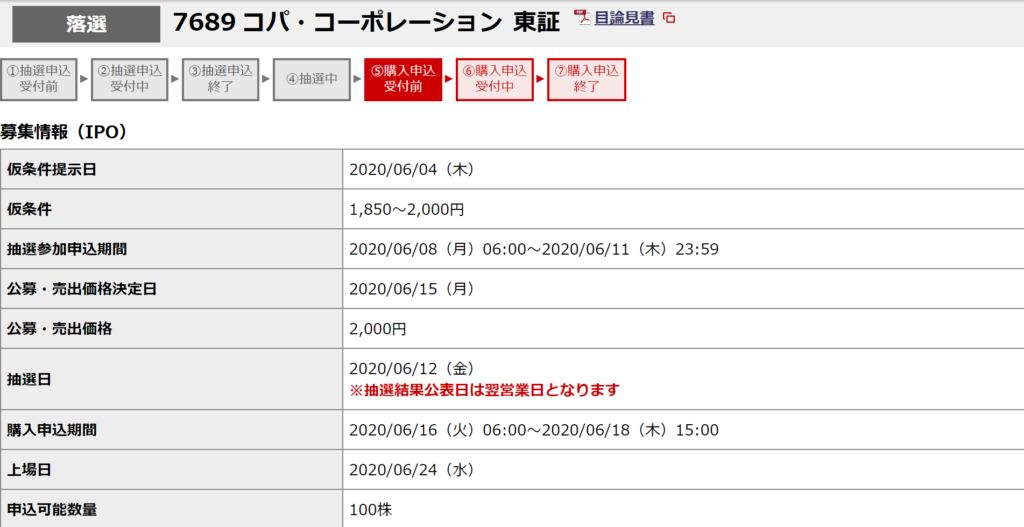1024x527 pixels.
Task: Click the date 2020/06/12（金）
Action: (x=412, y=368)
